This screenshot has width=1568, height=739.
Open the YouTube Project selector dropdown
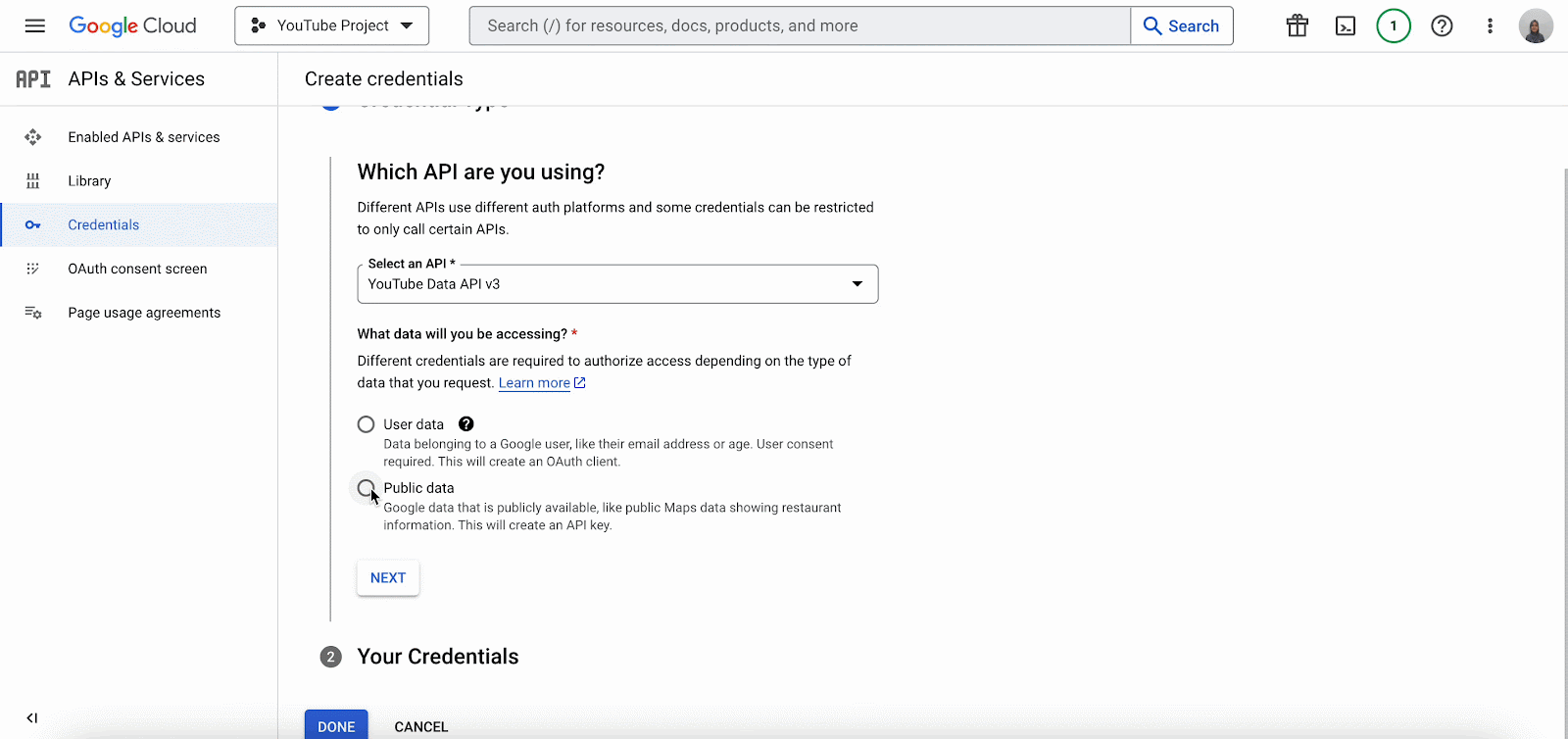tap(332, 25)
